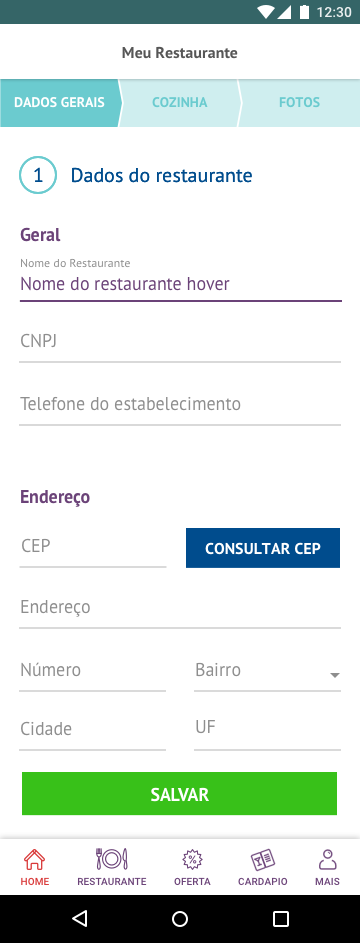Expand the Bairro dropdown arrow
The height and width of the screenshot is (943, 360).
[335, 675]
